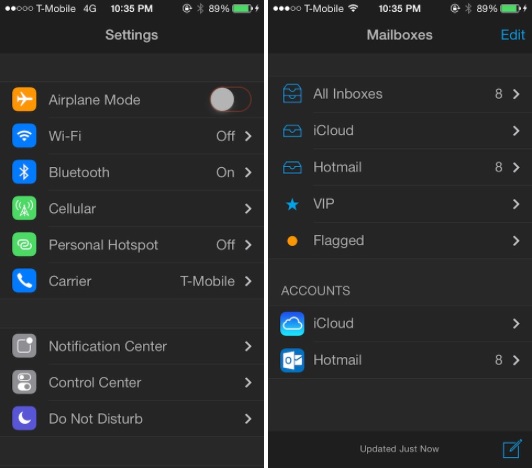Tap the Hotmail Outlook account icon

(292, 360)
